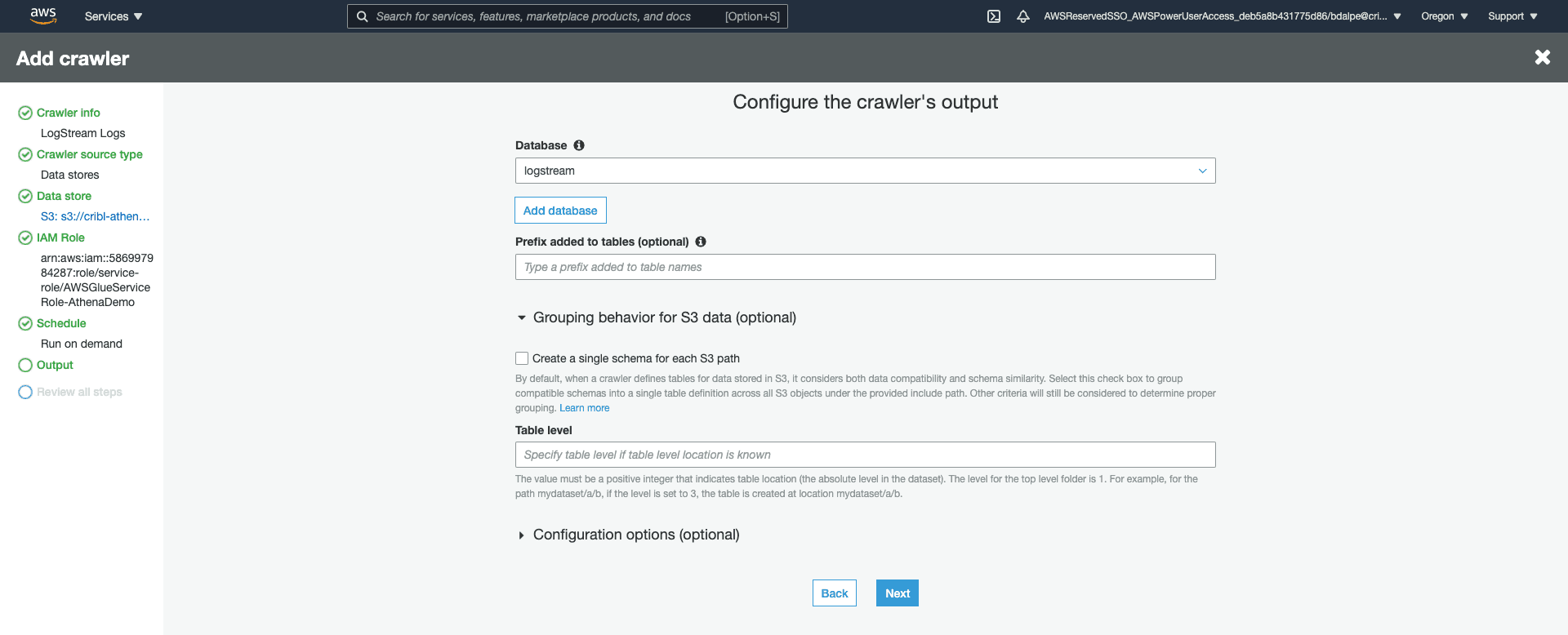The image size is (1568, 635).
Task: Open the Learn more link
Action: 584,408
